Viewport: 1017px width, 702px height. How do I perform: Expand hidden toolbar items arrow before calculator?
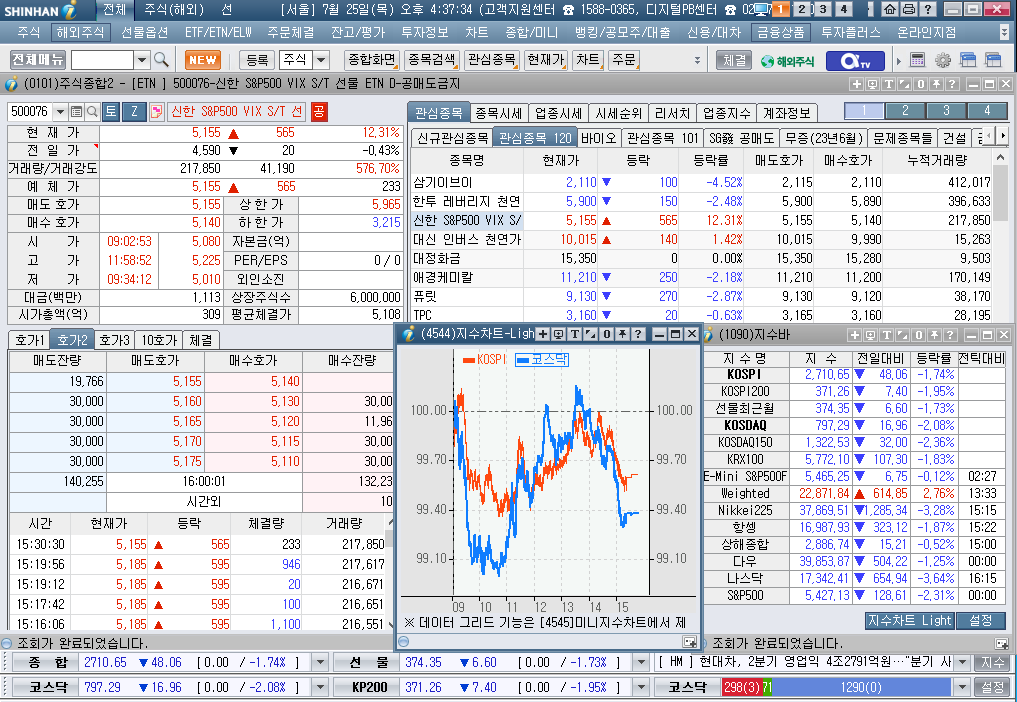point(899,61)
